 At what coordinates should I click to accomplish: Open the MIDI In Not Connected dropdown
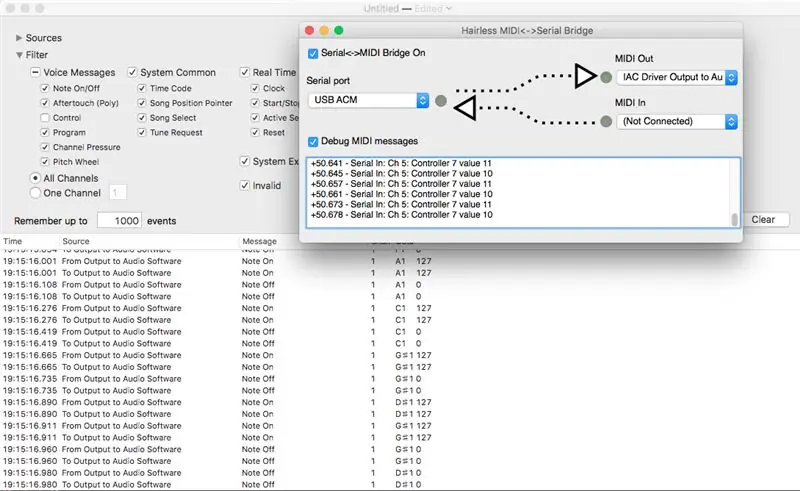[677, 121]
